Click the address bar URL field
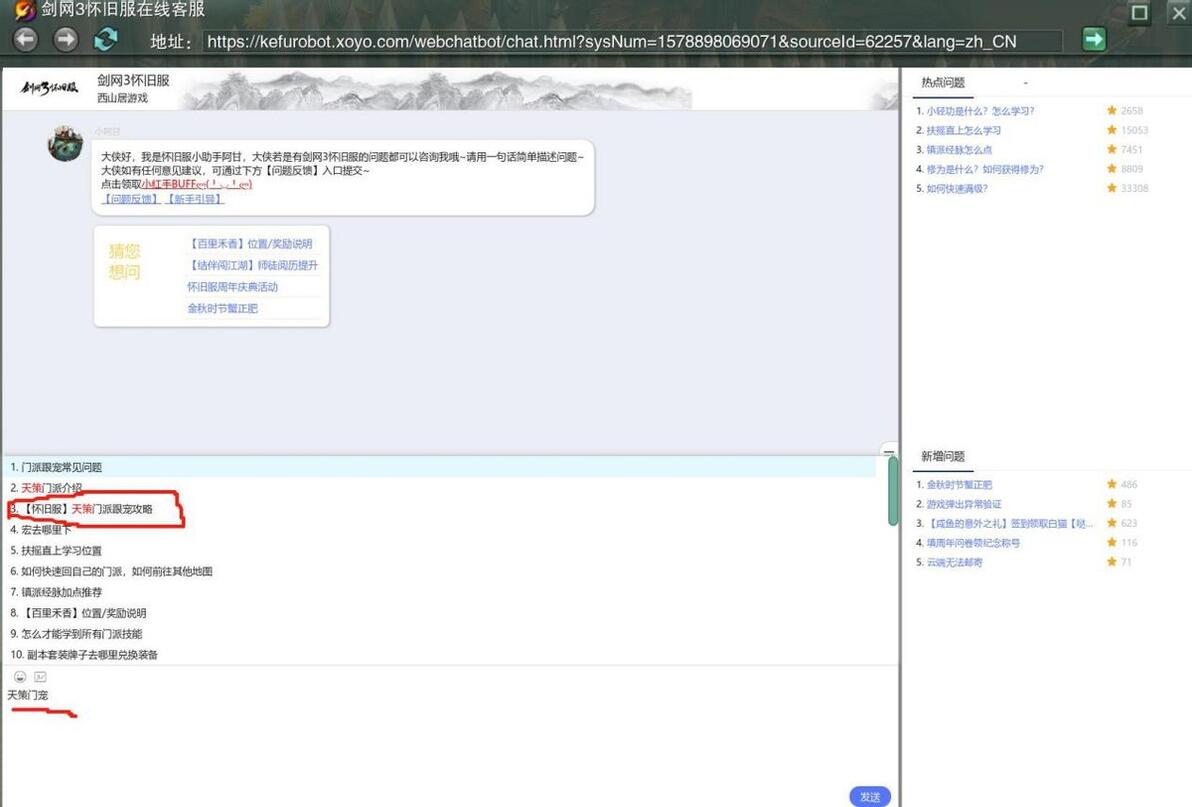Viewport: 1192px width, 807px height. 632,41
